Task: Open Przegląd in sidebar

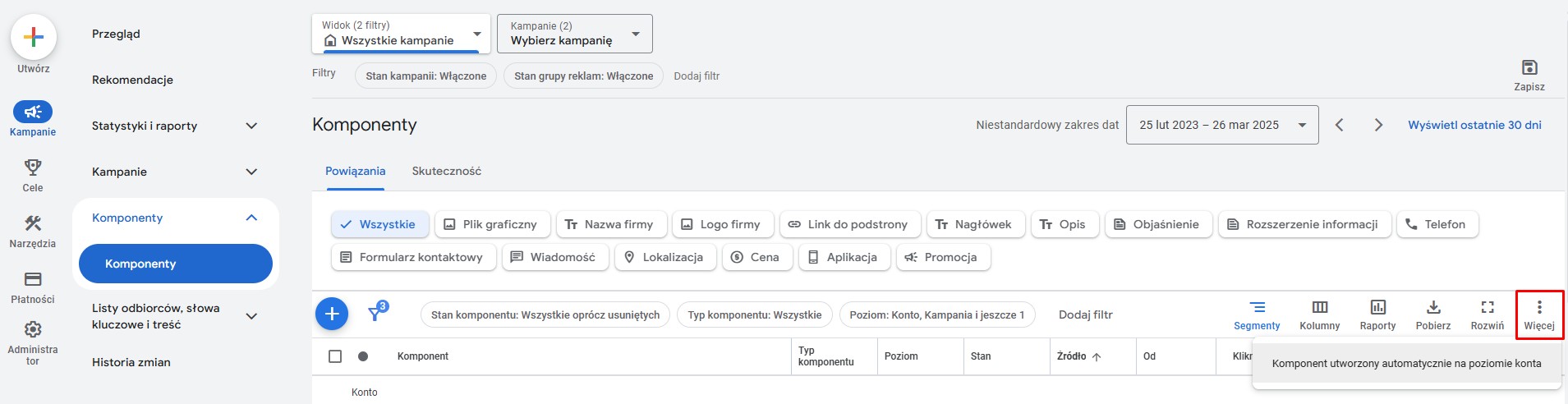Action: tap(116, 34)
